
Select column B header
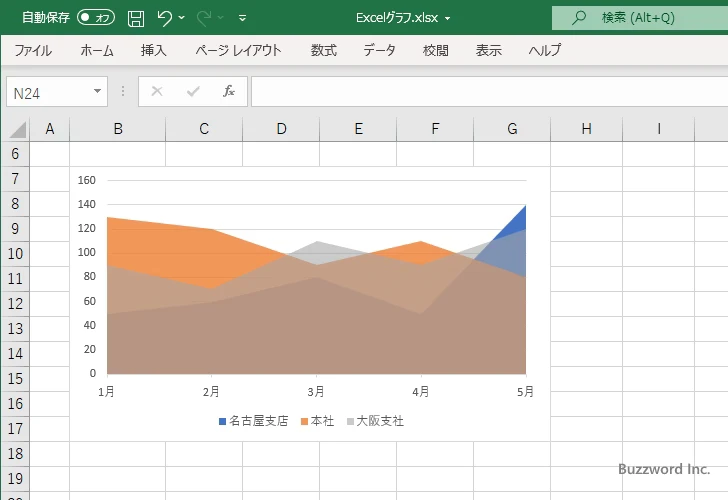pos(118,129)
